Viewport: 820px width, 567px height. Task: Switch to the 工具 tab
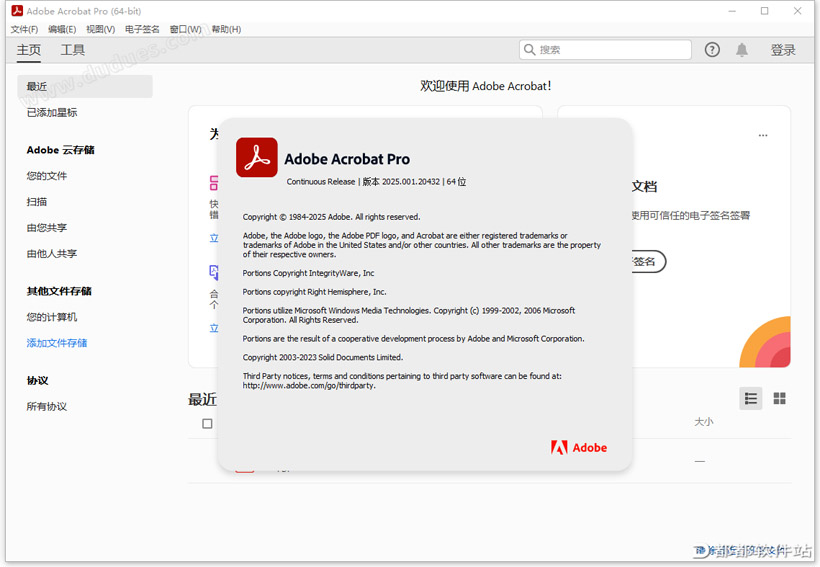(72, 50)
